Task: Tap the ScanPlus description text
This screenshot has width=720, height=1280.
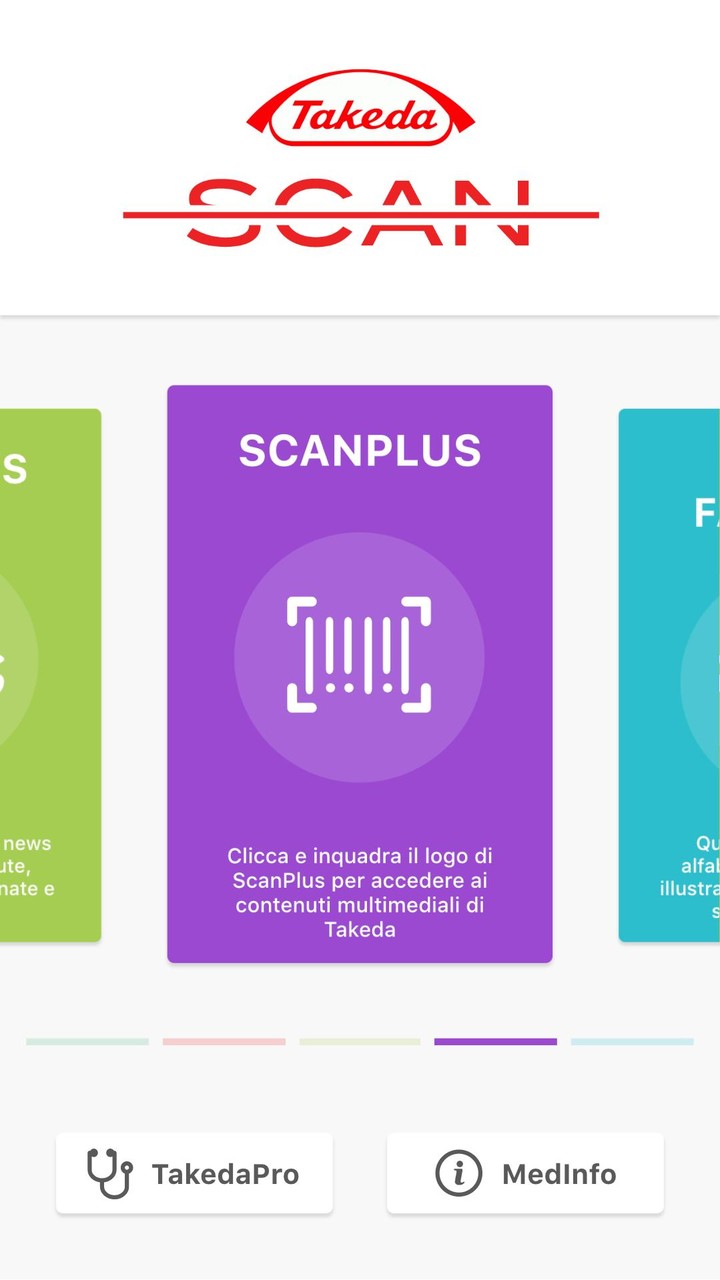Action: [360, 892]
